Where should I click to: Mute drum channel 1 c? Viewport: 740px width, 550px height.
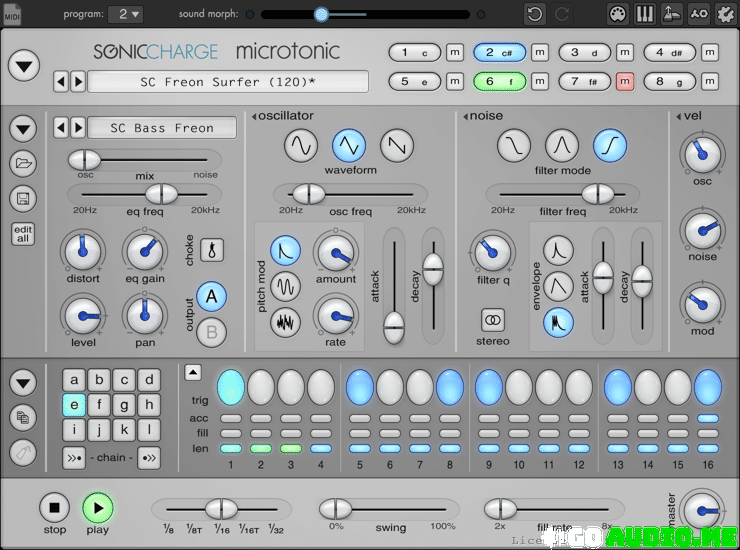point(455,52)
